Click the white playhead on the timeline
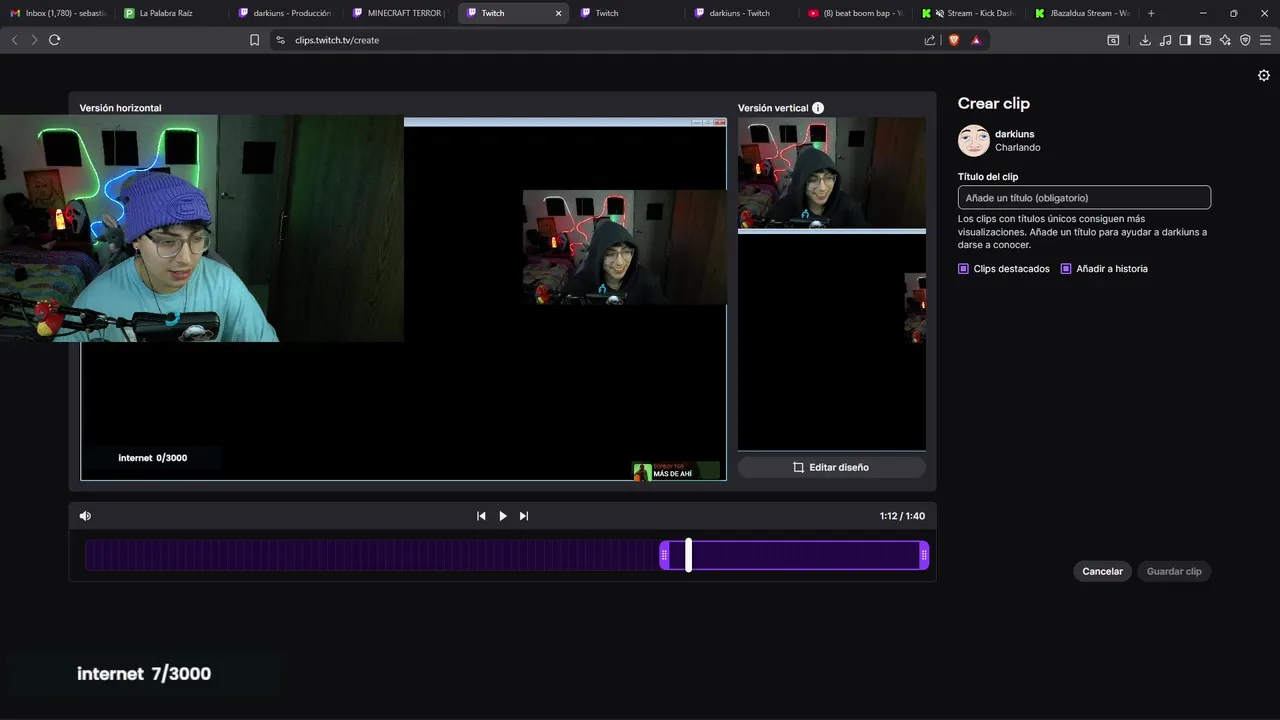The height and width of the screenshot is (720, 1280). pos(688,555)
